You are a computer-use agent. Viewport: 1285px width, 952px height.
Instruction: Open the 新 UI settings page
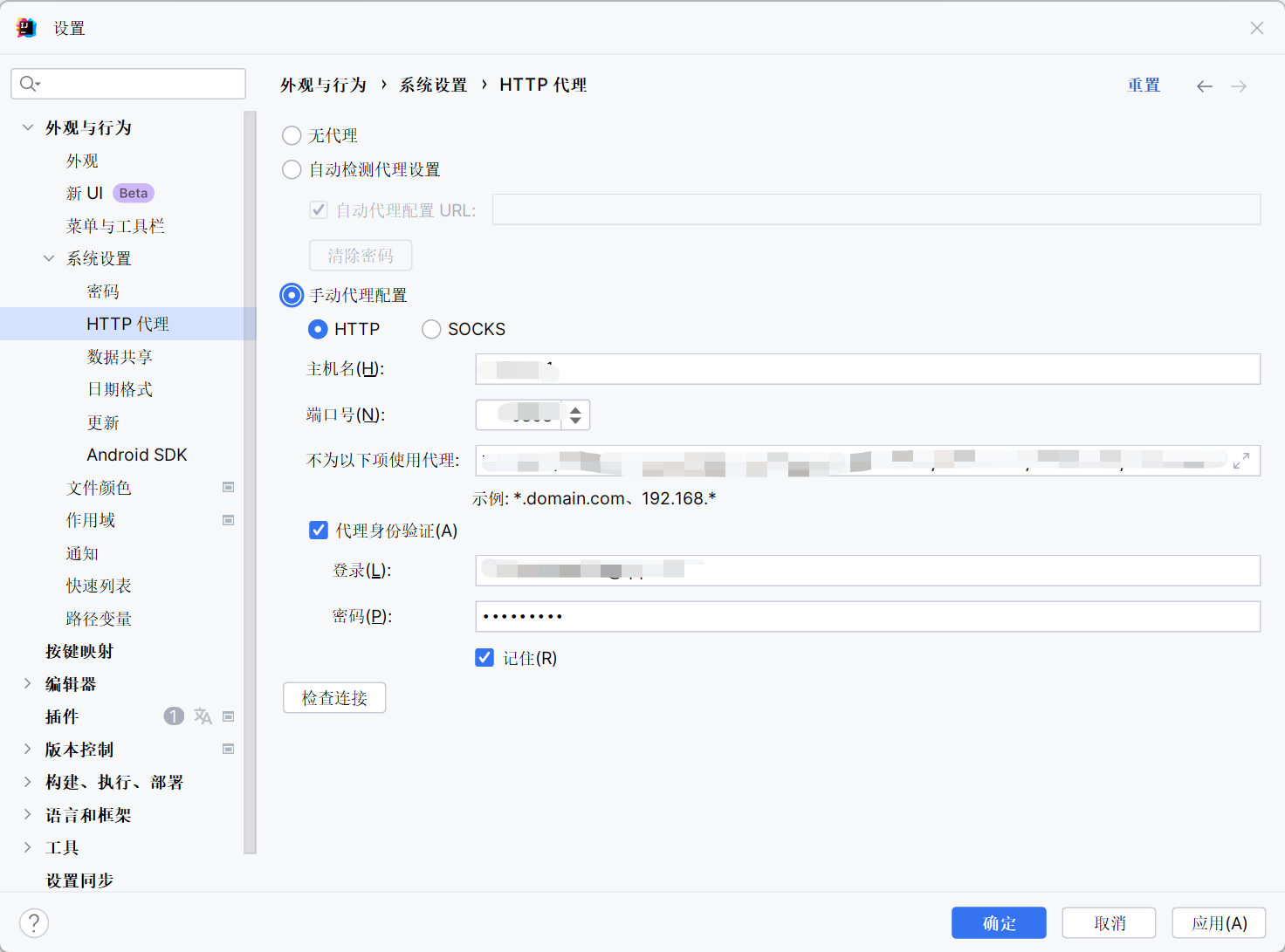coord(85,193)
